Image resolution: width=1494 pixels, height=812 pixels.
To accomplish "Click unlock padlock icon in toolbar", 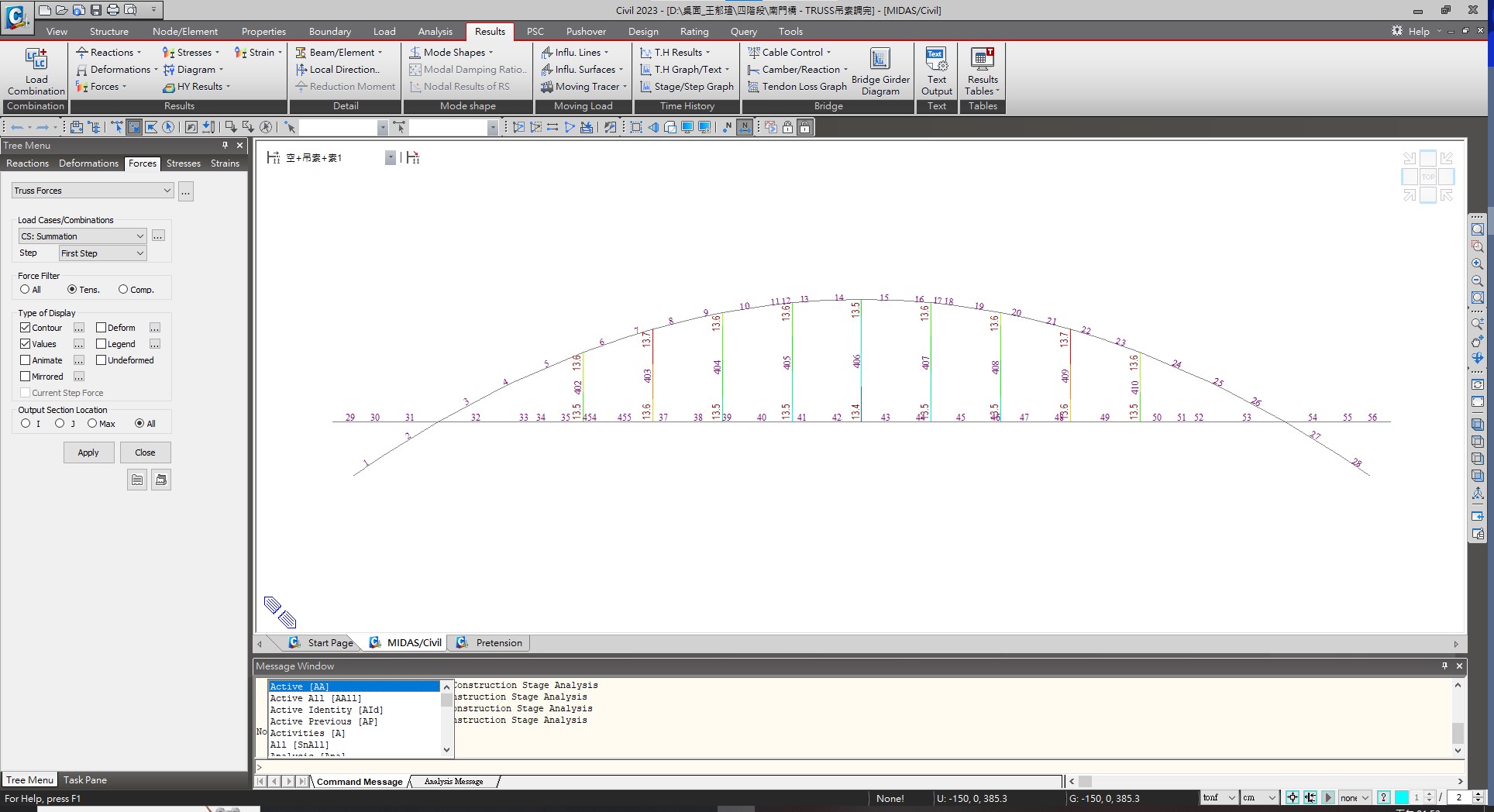I will (x=787, y=127).
